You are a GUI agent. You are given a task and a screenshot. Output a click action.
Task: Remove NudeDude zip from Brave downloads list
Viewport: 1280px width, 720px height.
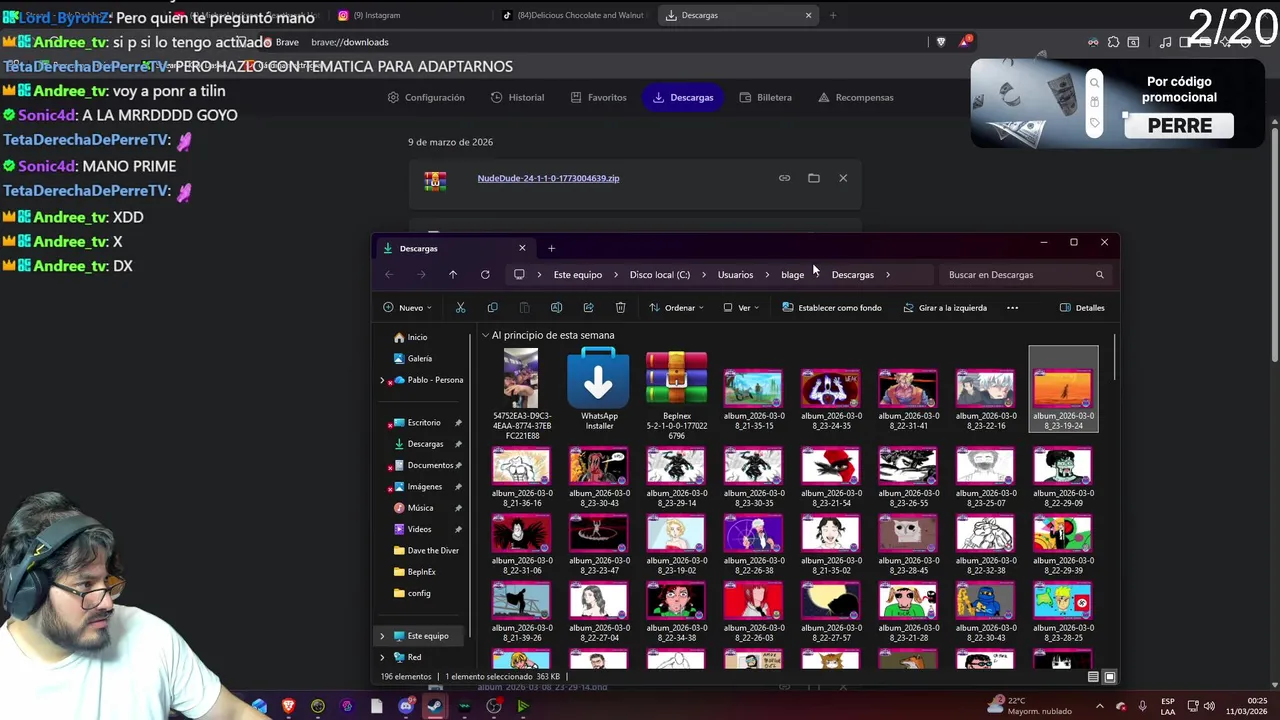tap(843, 178)
